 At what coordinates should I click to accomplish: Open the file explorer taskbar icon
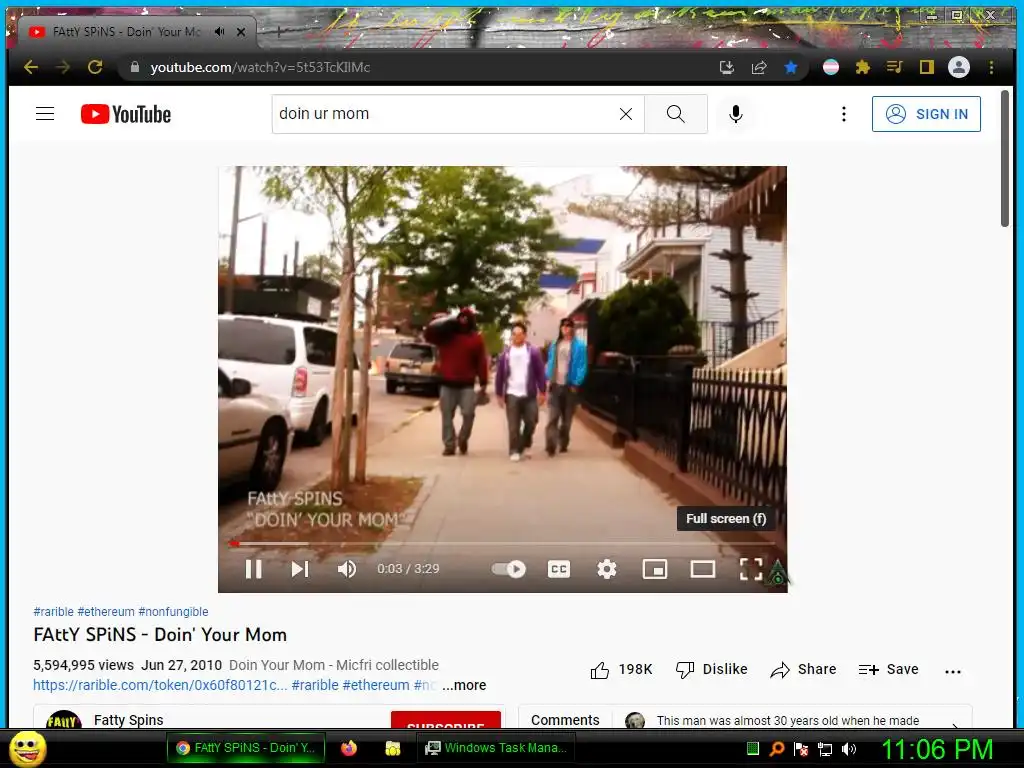tap(392, 748)
